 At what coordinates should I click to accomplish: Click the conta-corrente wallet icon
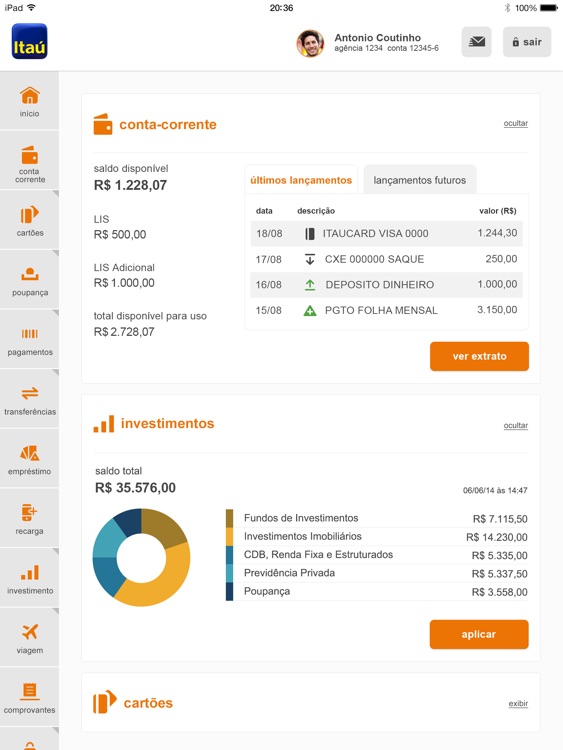103,124
